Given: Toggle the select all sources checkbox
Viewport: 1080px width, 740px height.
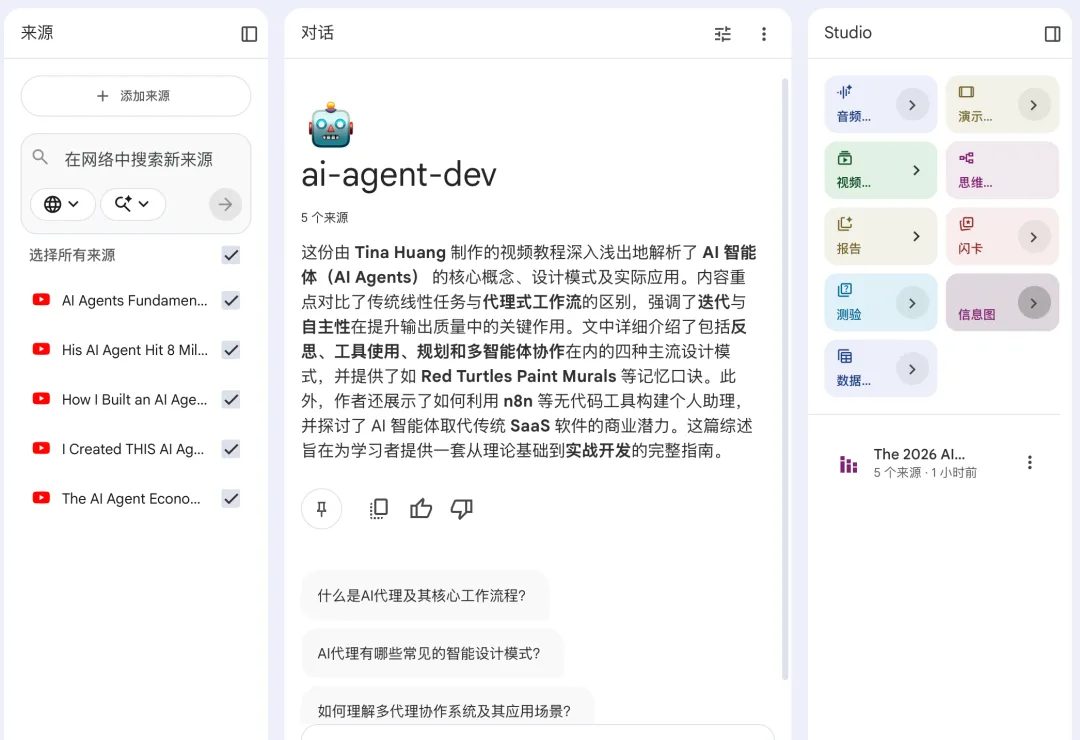Looking at the screenshot, I should click(x=231, y=255).
